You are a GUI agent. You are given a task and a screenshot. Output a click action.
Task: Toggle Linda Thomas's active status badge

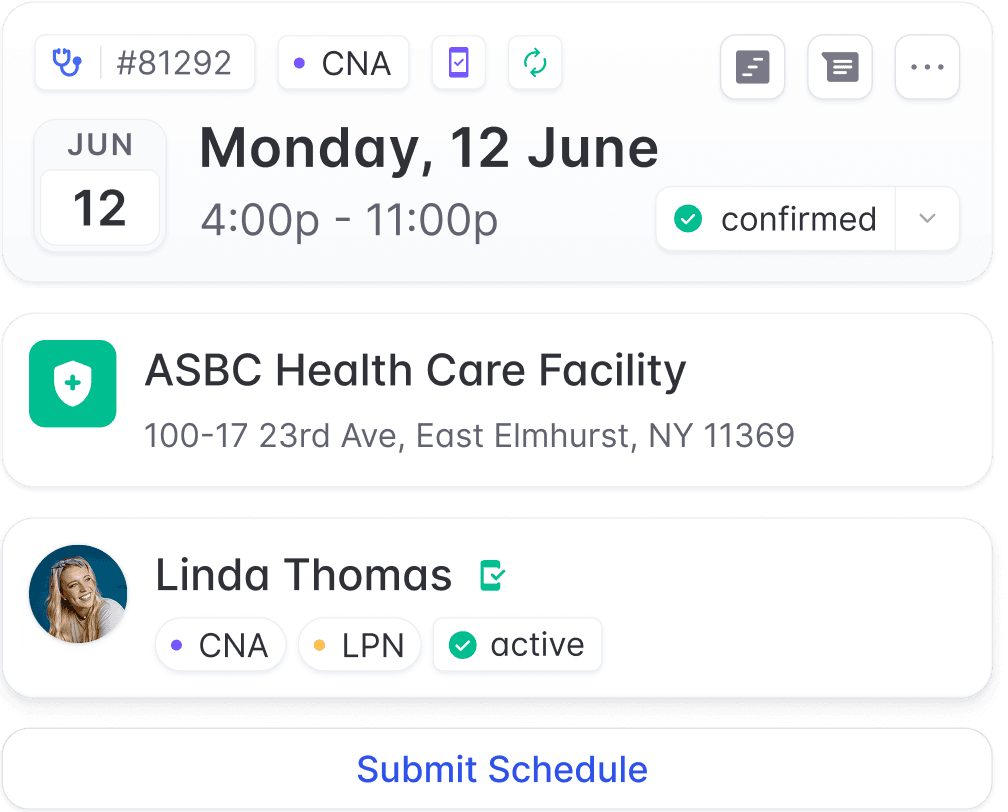coord(517,645)
